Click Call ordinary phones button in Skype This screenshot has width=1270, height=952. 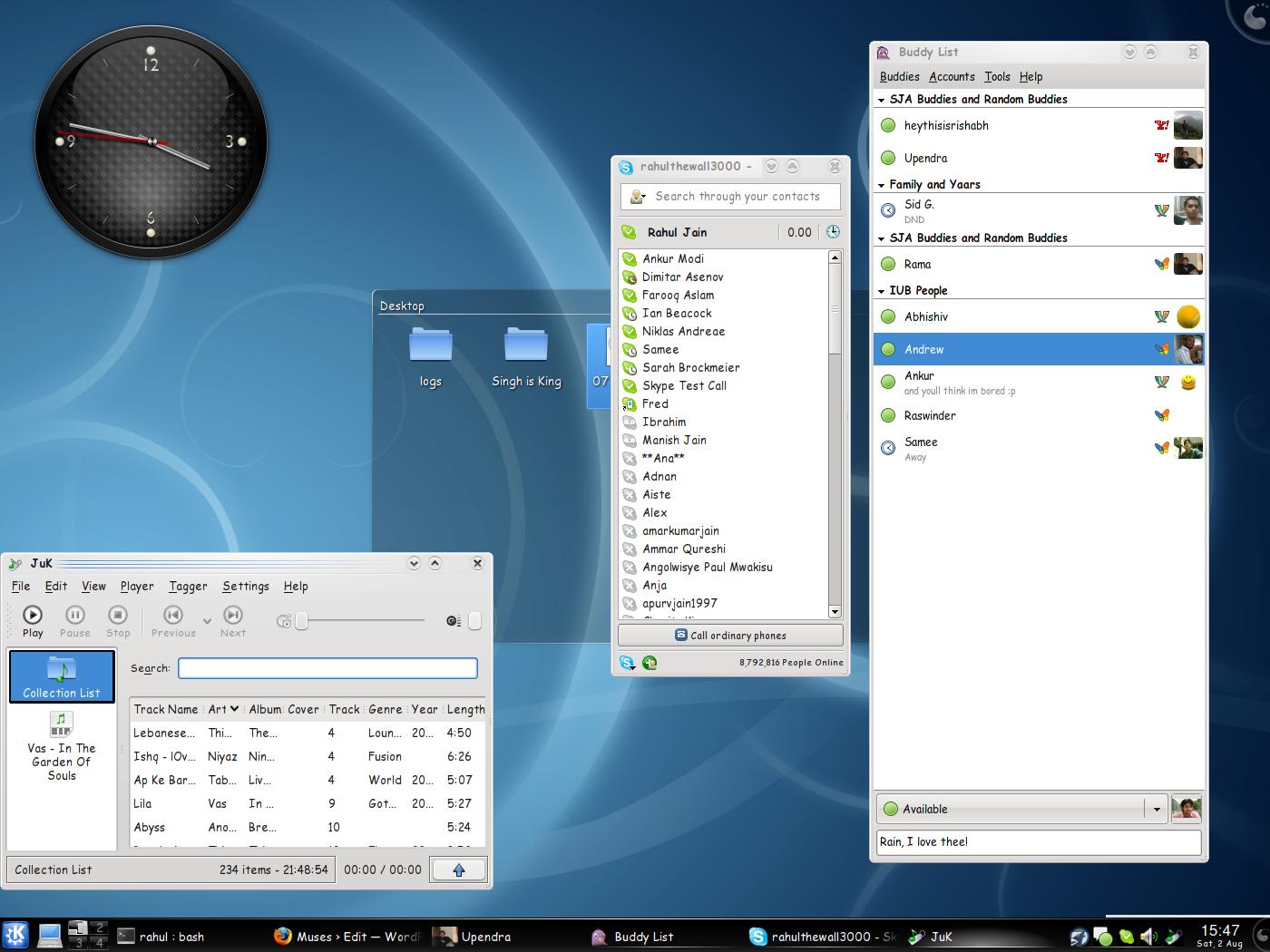tap(730, 636)
